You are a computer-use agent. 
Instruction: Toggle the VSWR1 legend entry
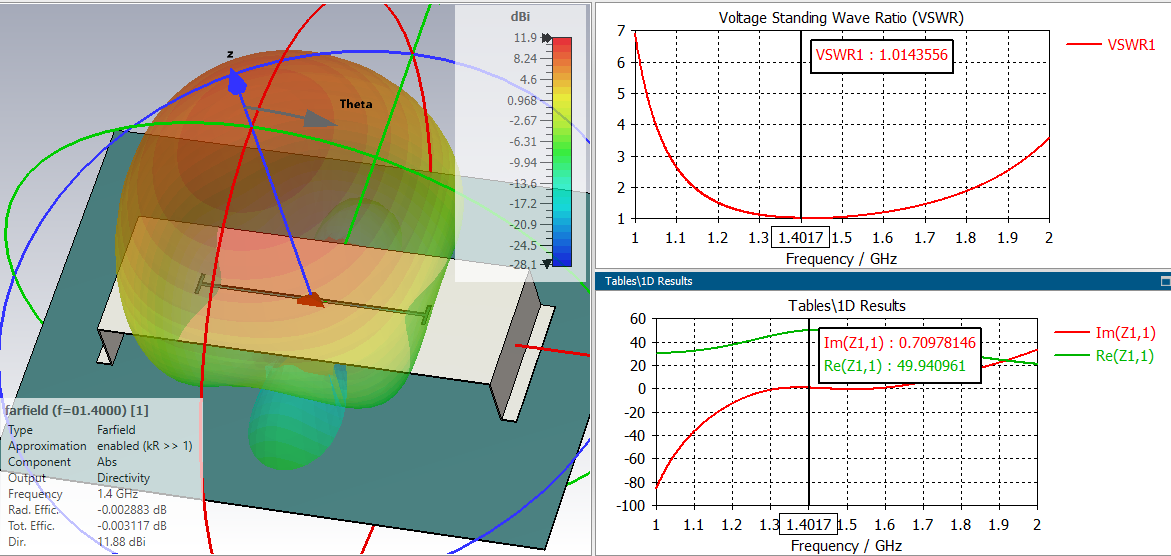point(1111,45)
